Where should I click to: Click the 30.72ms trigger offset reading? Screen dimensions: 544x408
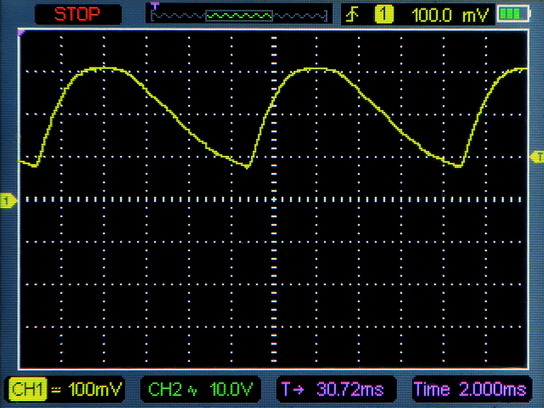click(x=350, y=389)
